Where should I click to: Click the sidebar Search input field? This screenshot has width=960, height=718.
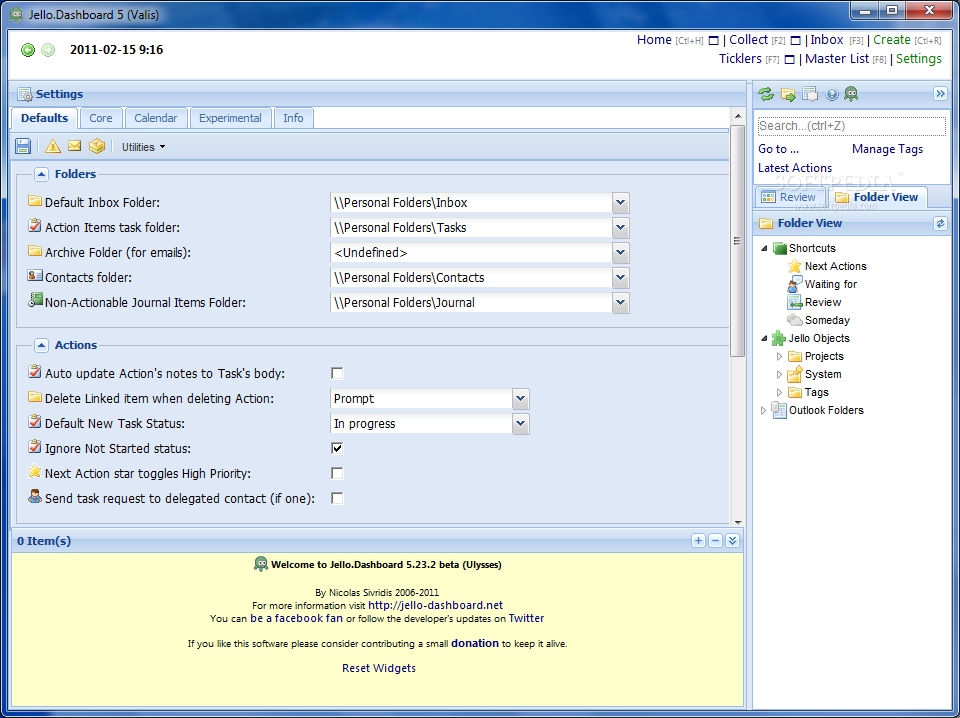coord(851,126)
